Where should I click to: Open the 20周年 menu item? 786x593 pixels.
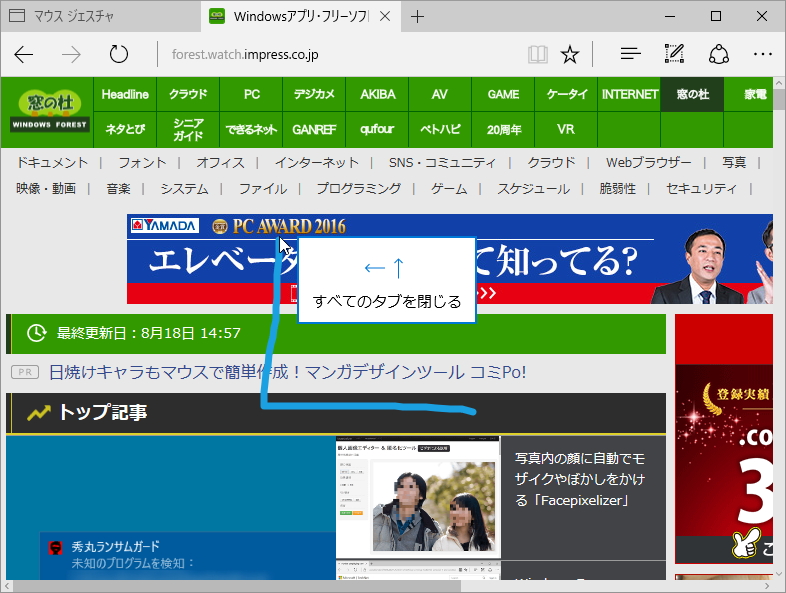(x=503, y=129)
